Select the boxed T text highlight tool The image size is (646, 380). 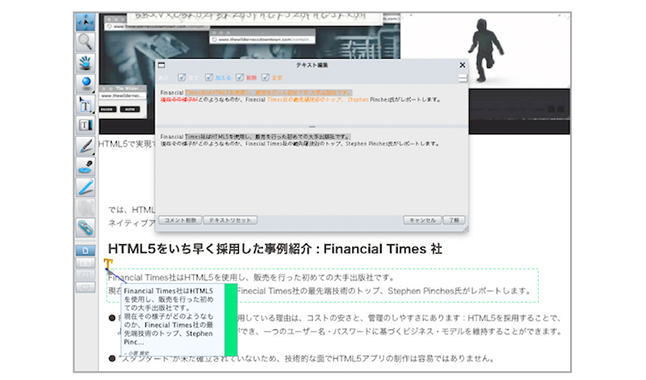click(85, 125)
